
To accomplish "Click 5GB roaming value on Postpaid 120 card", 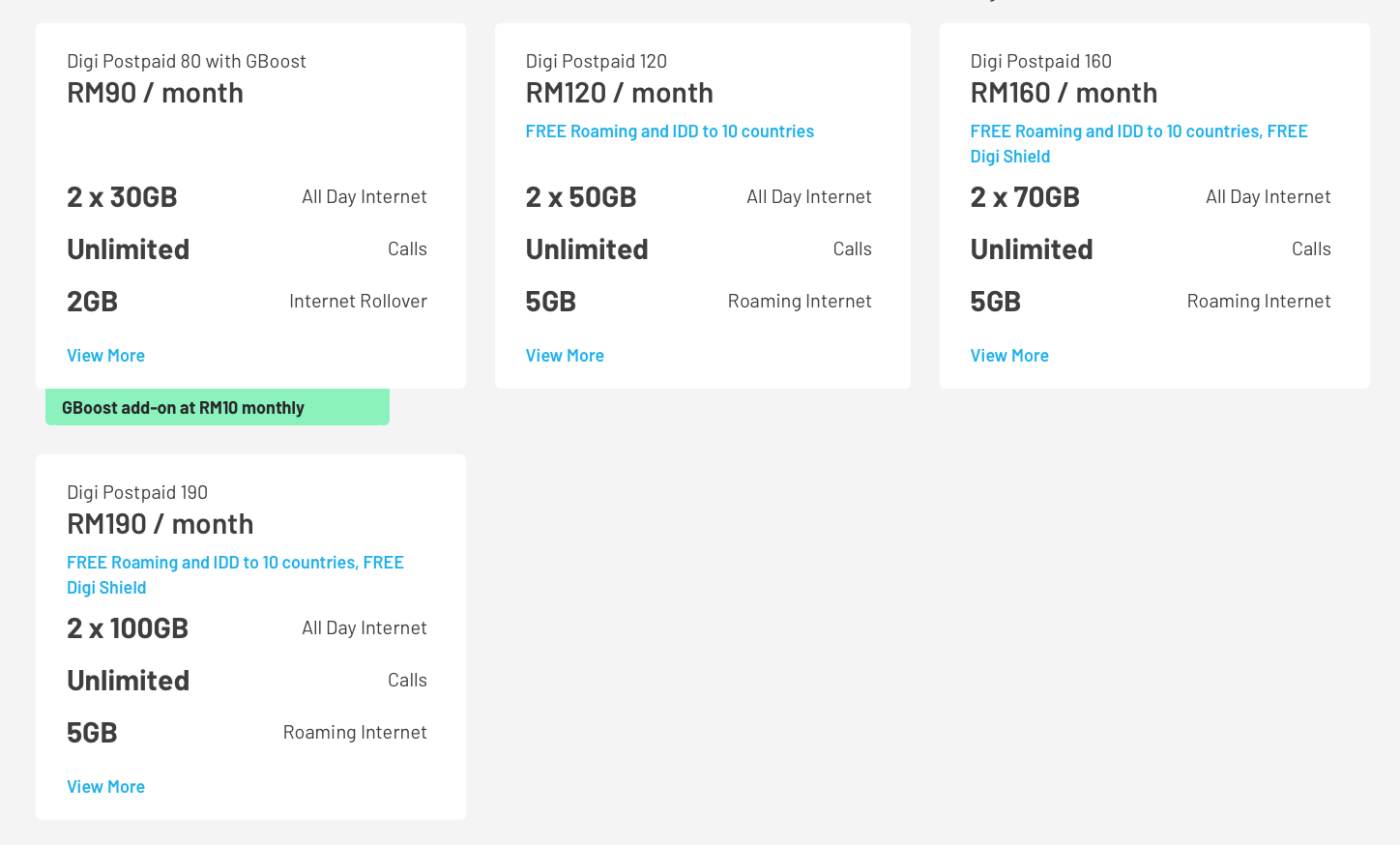I will click(551, 302).
